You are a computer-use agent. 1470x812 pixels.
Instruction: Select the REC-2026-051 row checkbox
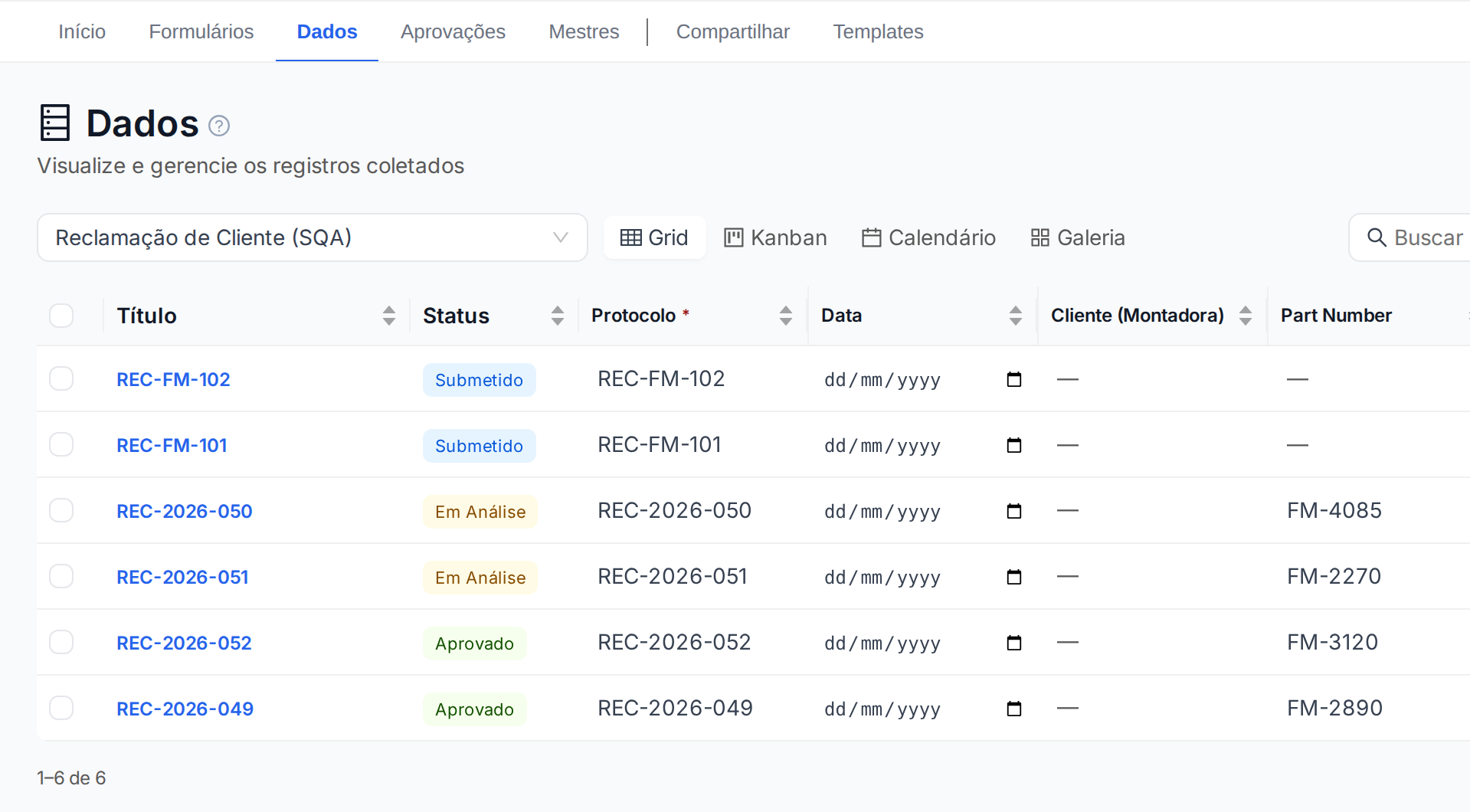click(61, 576)
